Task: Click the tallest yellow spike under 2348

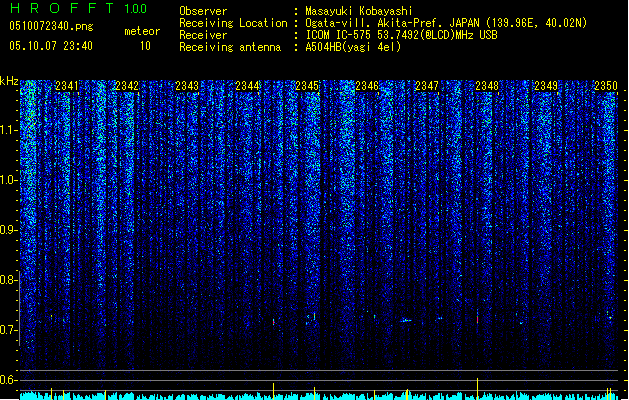Action: coord(477,388)
